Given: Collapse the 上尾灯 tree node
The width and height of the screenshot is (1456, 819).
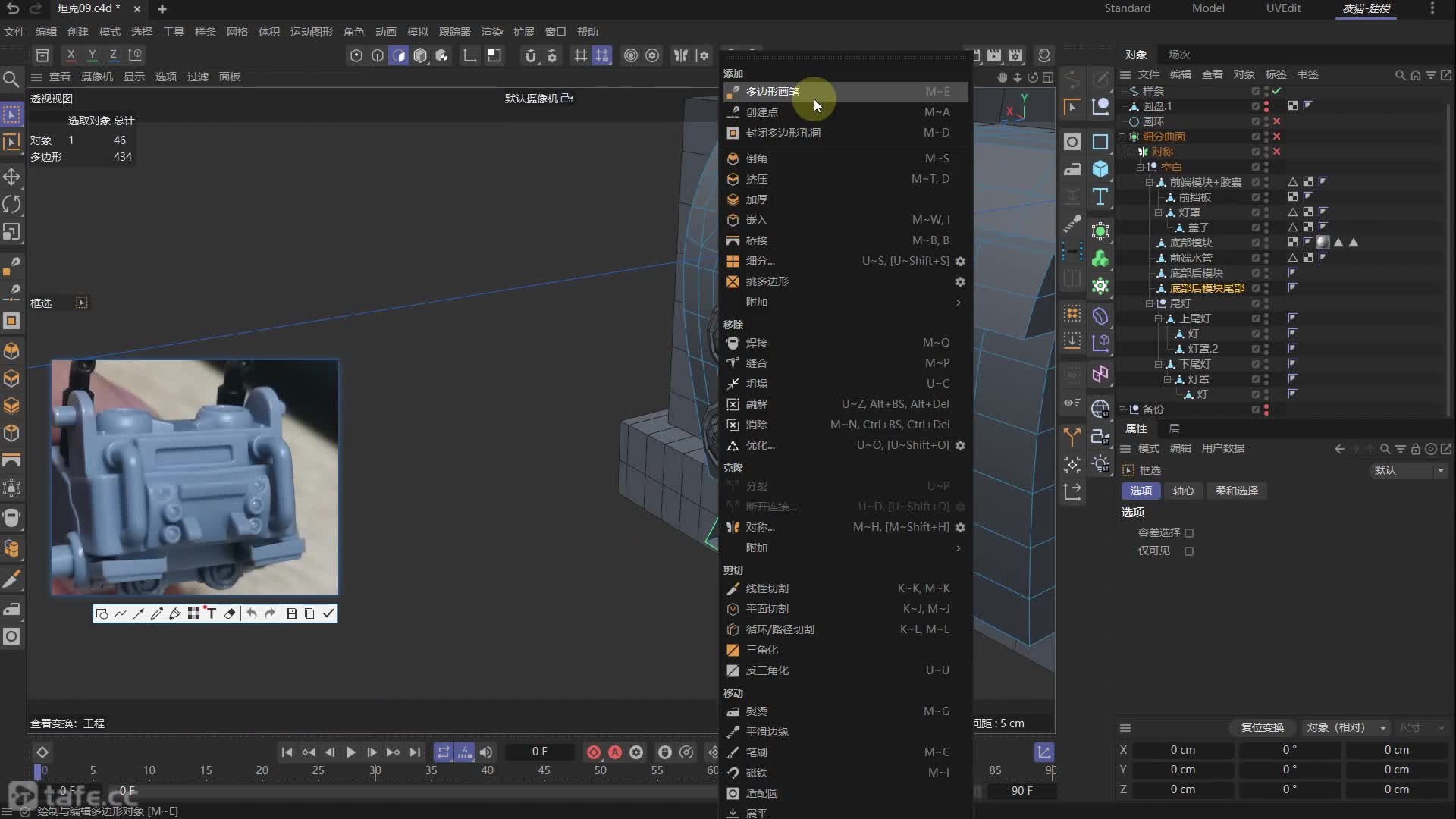Looking at the screenshot, I should coord(1158,318).
